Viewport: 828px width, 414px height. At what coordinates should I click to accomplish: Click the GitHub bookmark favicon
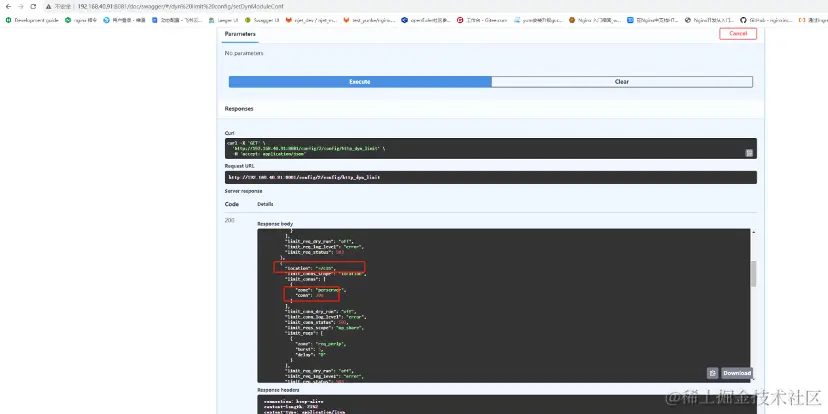point(743,20)
